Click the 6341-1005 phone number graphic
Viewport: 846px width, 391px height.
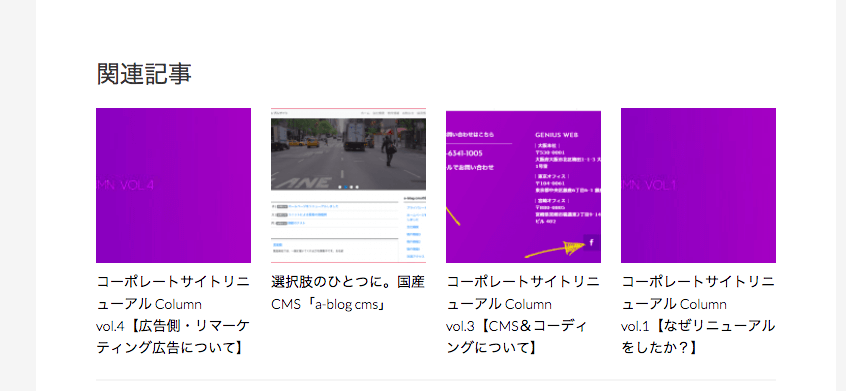pyautogui.click(x=465, y=153)
